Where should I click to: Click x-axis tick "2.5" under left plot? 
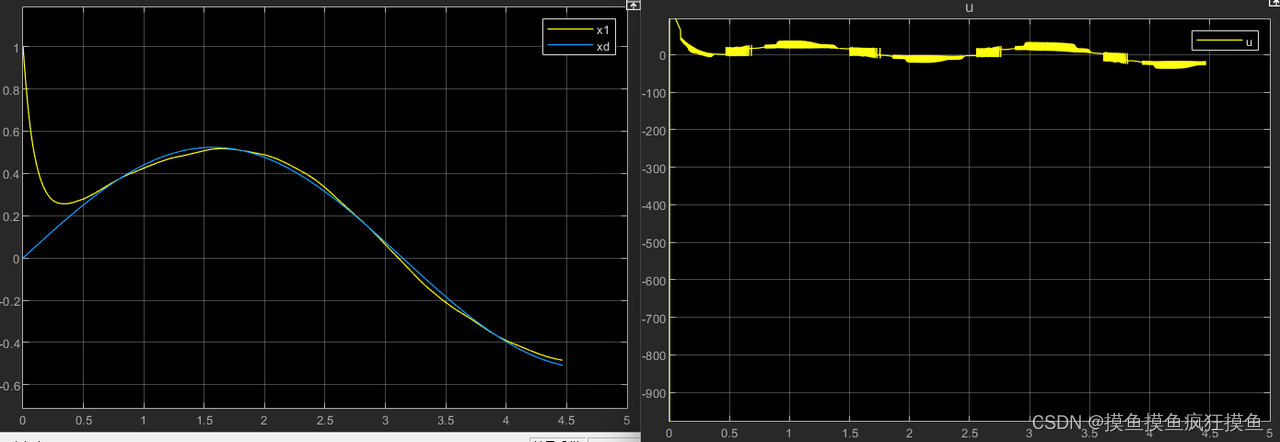coord(324,420)
